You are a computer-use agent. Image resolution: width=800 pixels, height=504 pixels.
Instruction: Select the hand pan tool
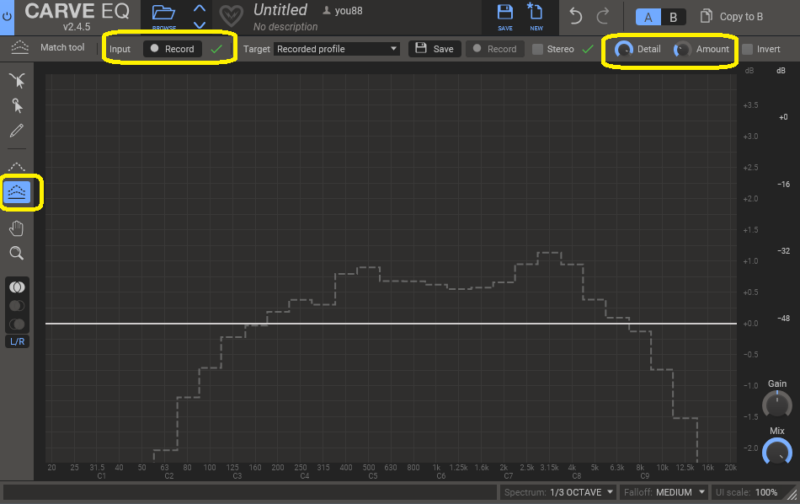pyautogui.click(x=17, y=229)
